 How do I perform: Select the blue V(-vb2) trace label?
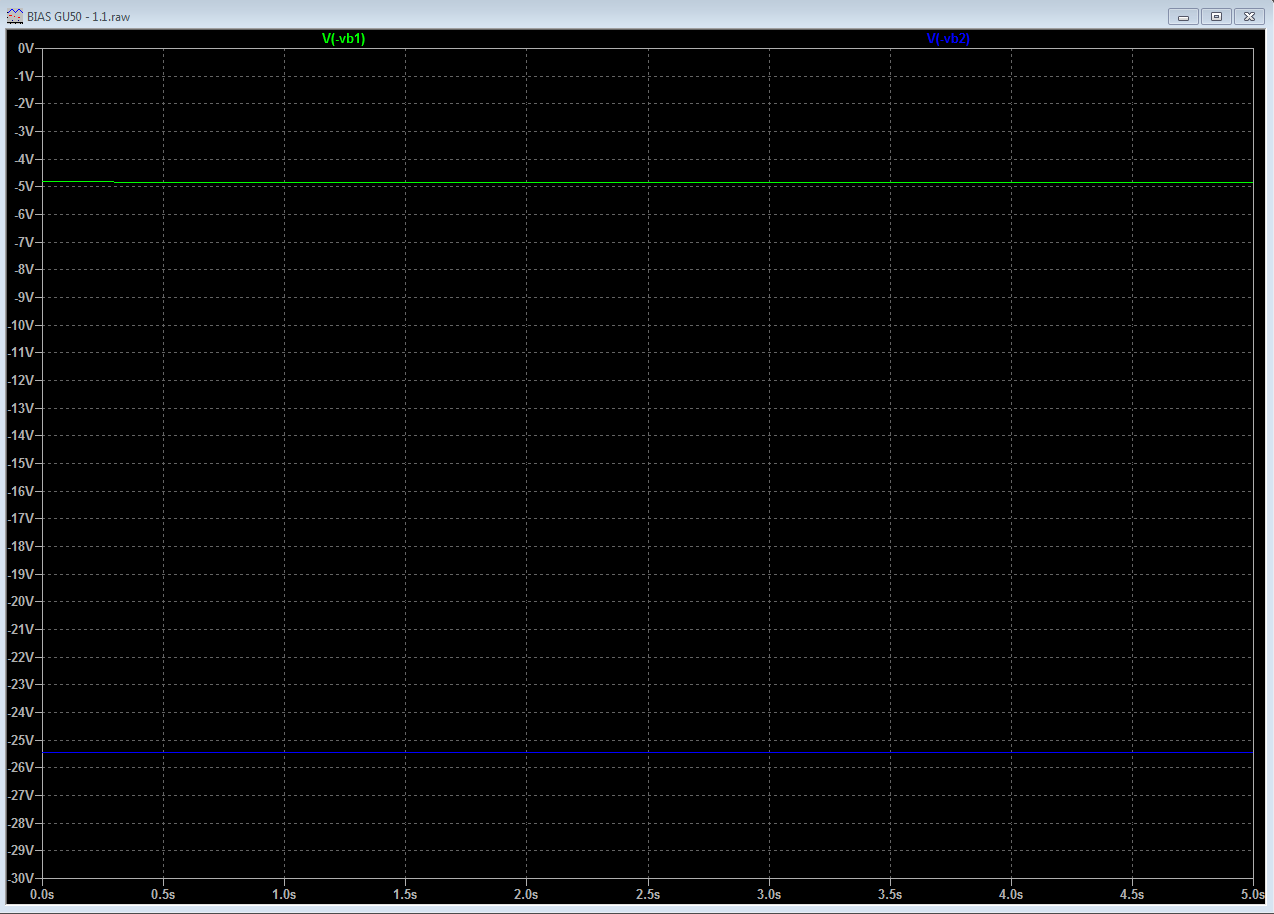[x=948, y=39]
